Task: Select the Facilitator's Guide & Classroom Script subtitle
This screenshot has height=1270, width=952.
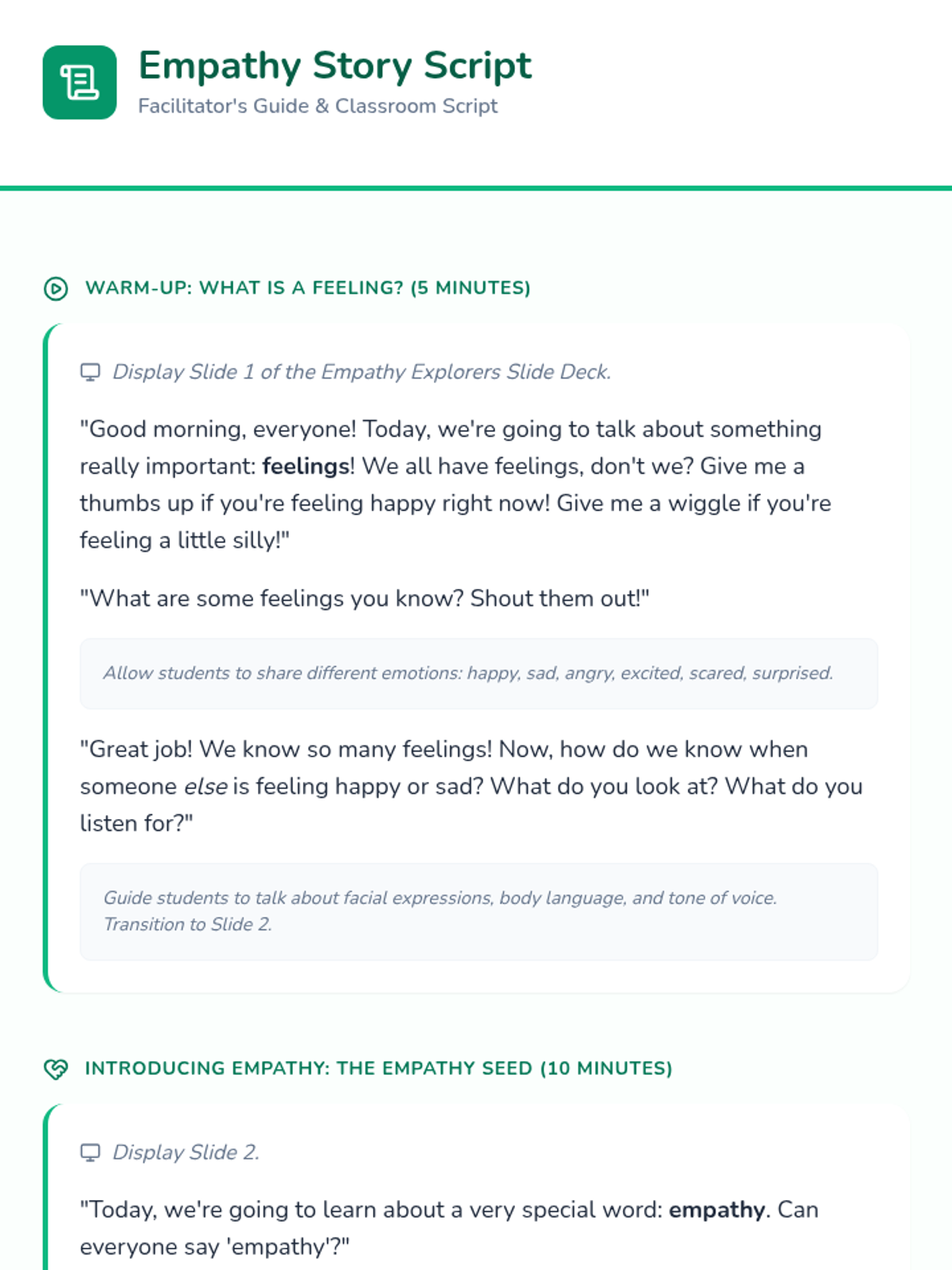Action: (x=317, y=106)
